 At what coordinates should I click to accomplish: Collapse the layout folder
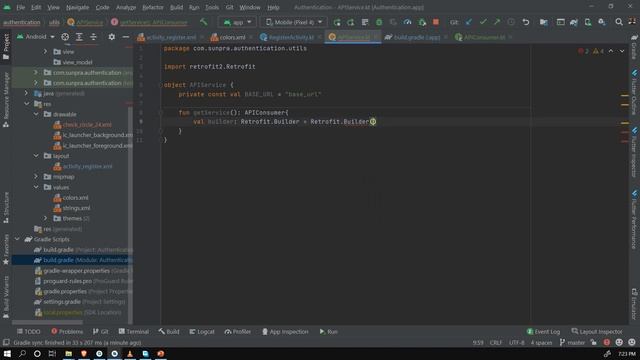(x=36, y=156)
